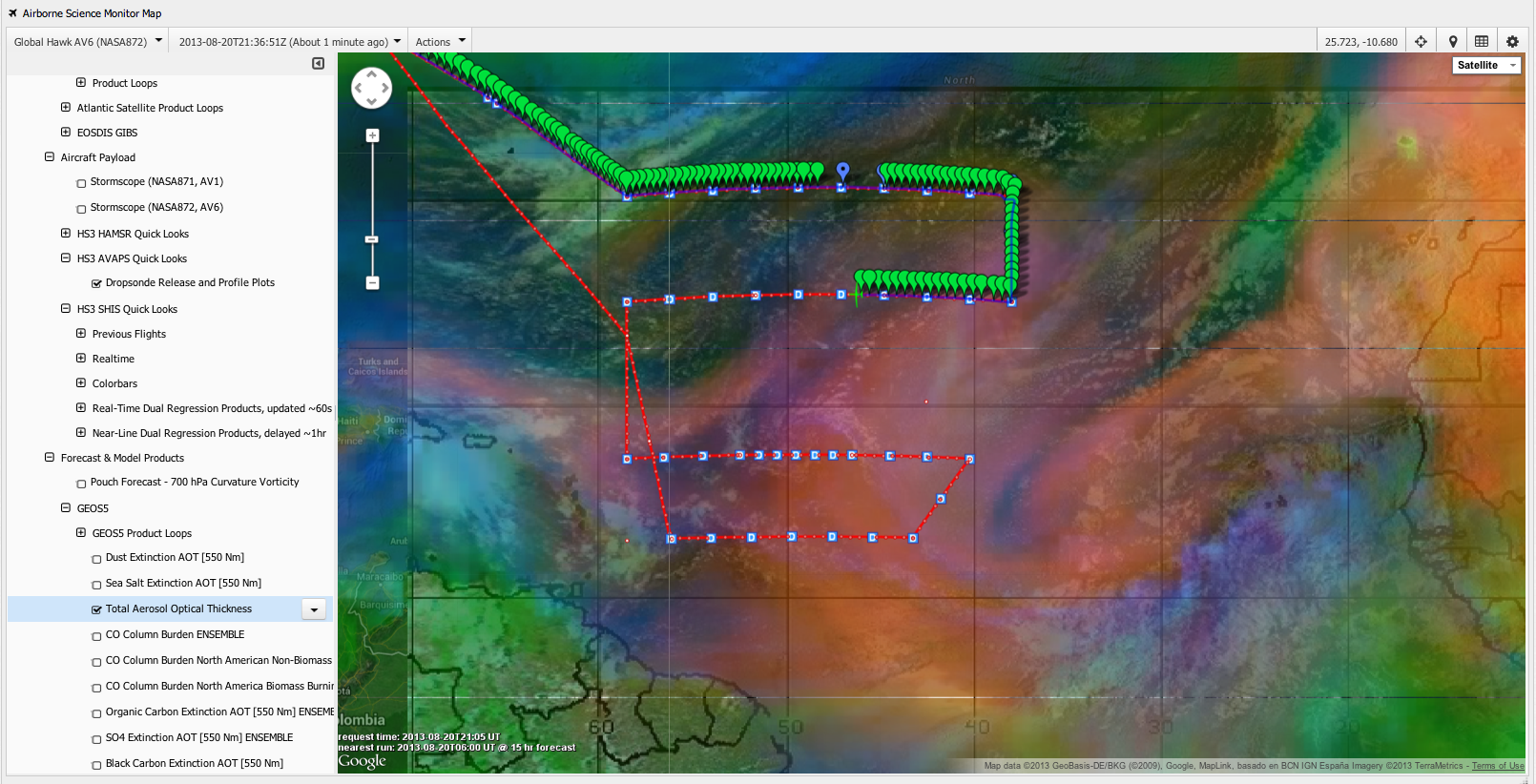Enable Stormscope (NASA871, AV1) layer checkbox

[81, 183]
